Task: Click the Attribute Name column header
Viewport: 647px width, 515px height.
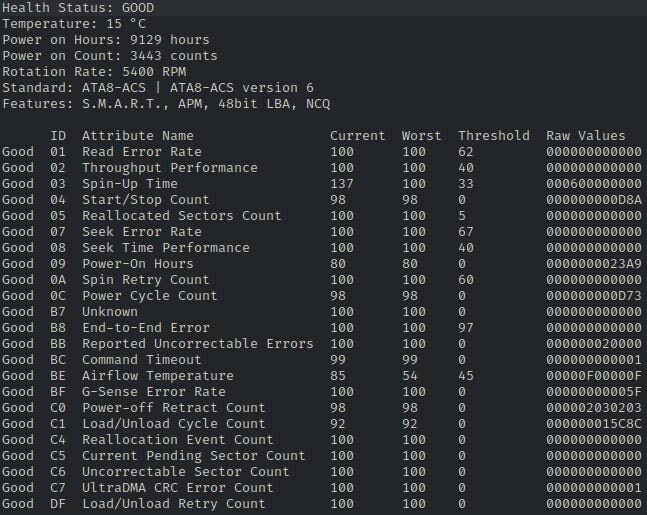Action: tap(137, 136)
